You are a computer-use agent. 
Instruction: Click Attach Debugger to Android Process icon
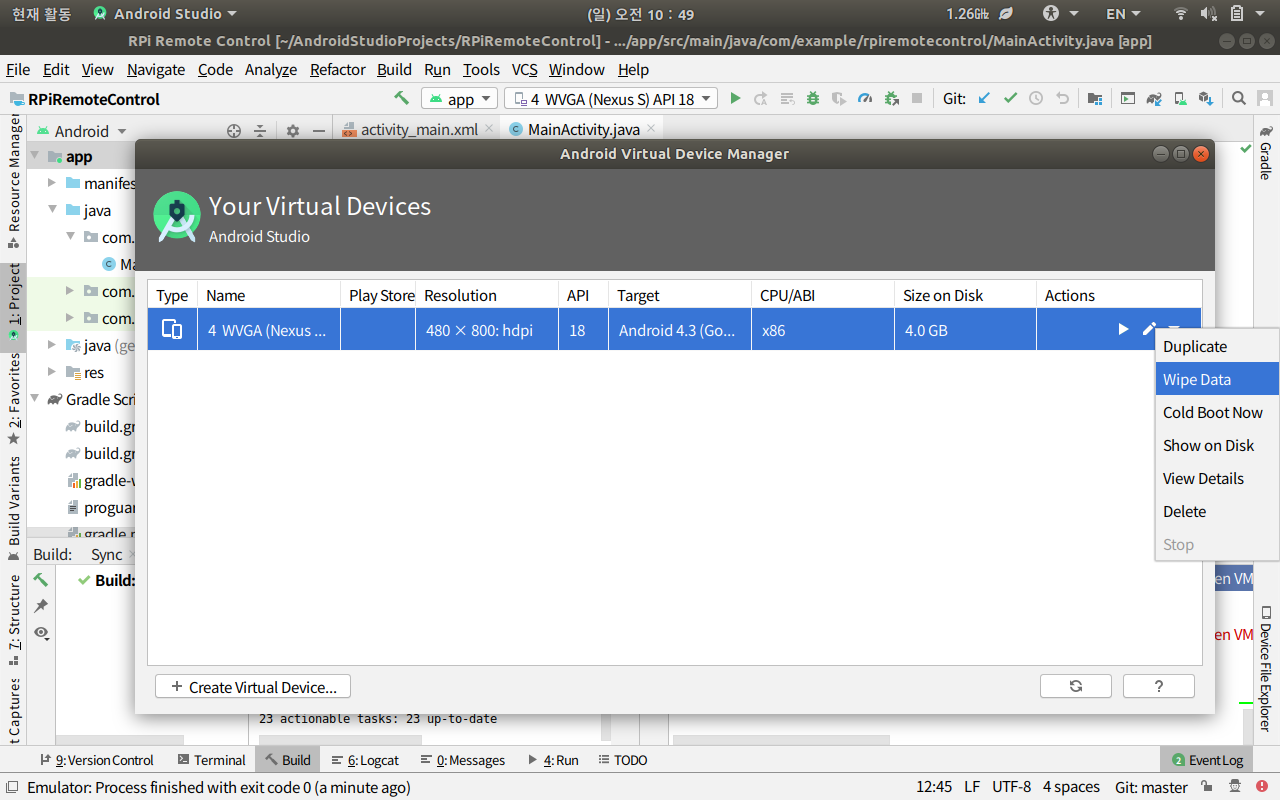891,98
